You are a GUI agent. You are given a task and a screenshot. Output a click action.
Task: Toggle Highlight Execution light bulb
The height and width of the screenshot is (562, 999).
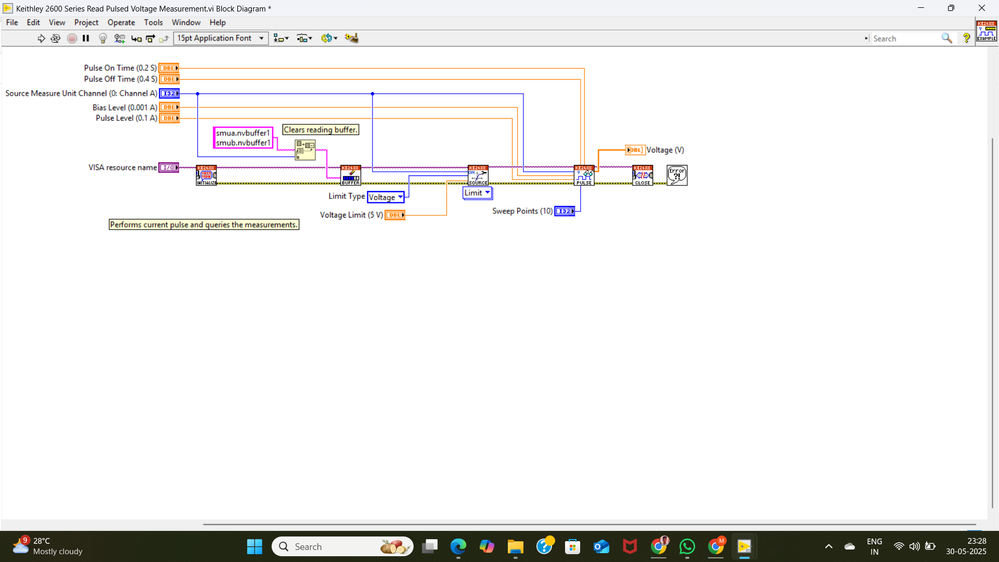point(103,38)
